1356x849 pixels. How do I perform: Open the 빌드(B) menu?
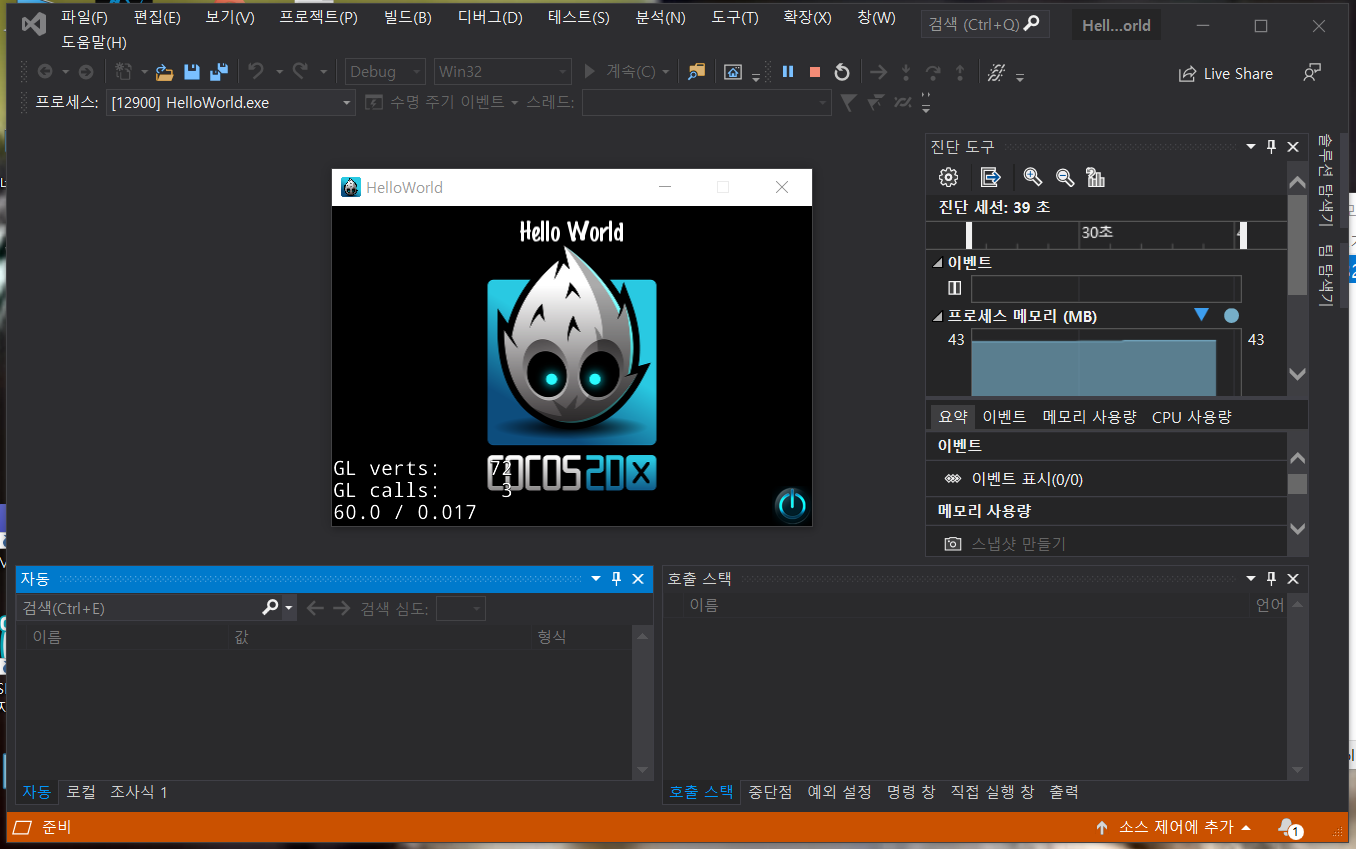click(408, 17)
